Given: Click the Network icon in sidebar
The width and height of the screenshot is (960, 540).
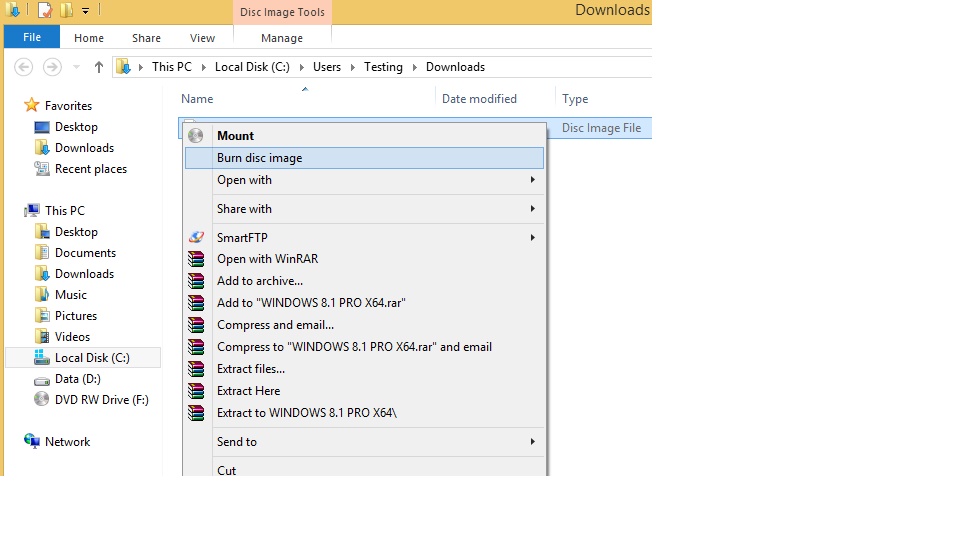Looking at the screenshot, I should pyautogui.click(x=32, y=441).
